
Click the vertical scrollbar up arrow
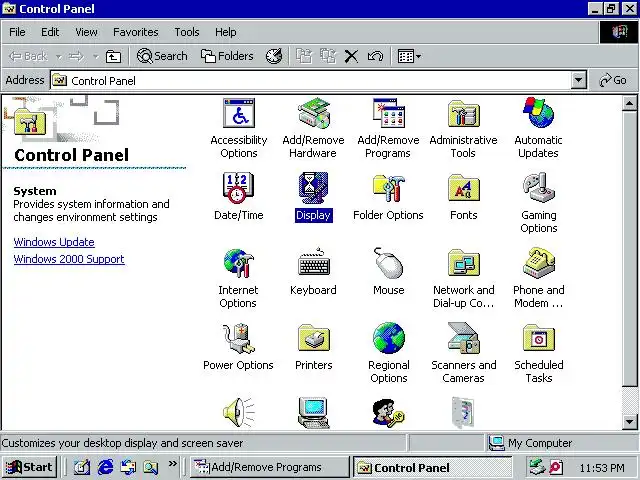pyautogui.click(x=629, y=104)
